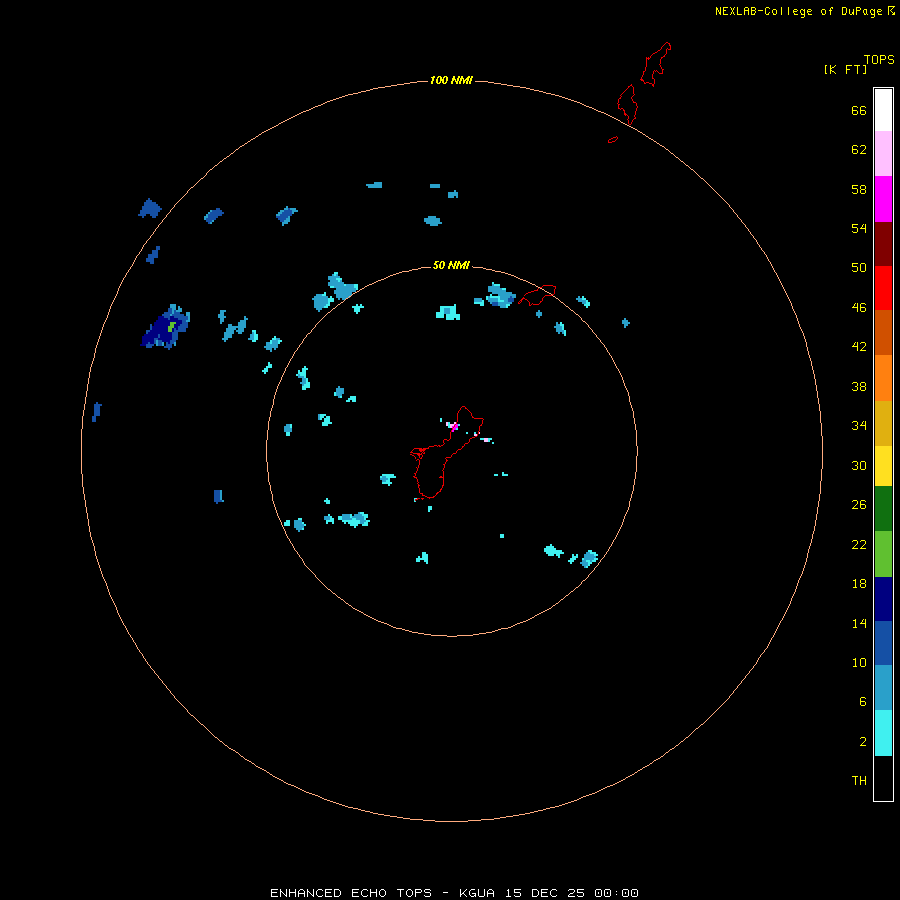Click the legend value '18'
Image resolution: width=900 pixels, height=900 pixels.
(859, 584)
